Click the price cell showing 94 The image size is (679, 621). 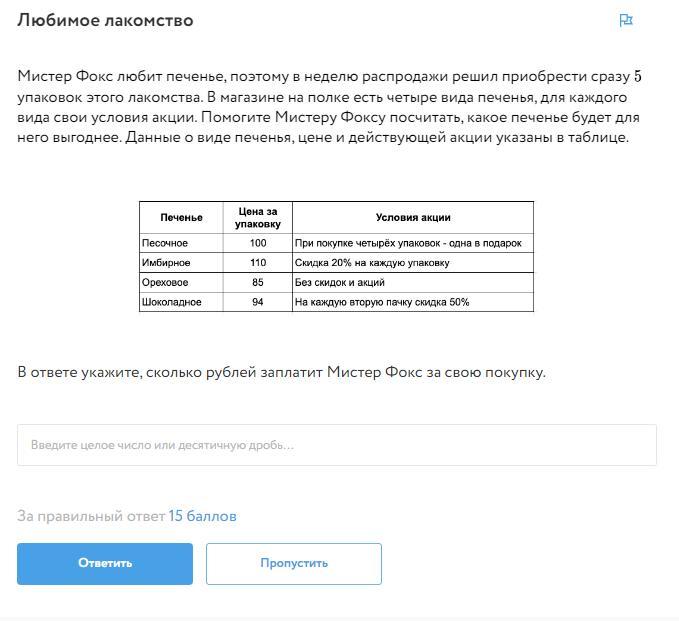tap(258, 302)
